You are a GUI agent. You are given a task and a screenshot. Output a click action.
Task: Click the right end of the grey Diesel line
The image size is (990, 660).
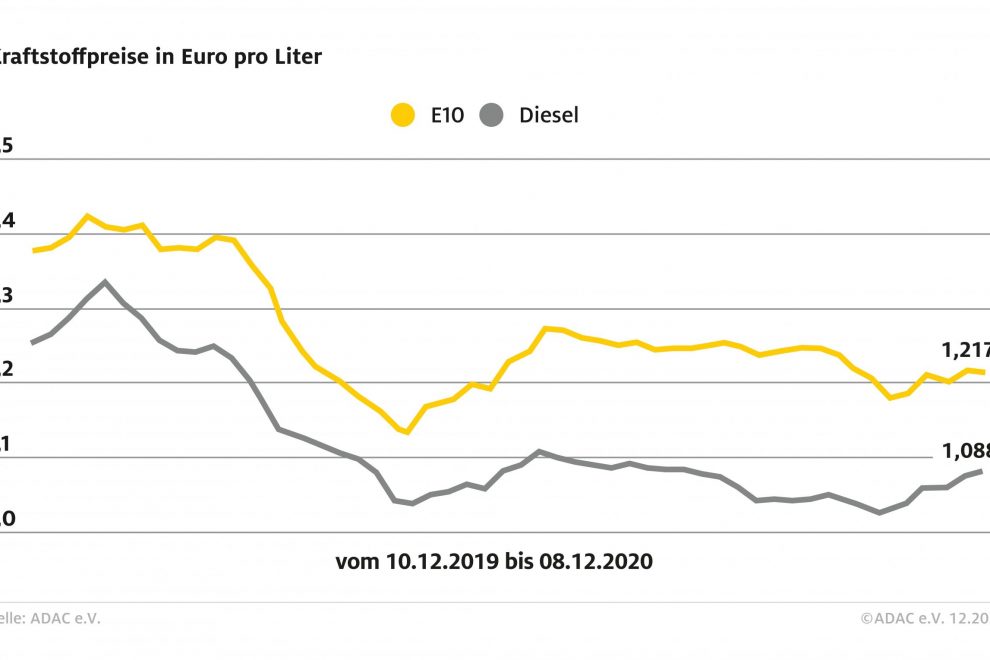981,471
